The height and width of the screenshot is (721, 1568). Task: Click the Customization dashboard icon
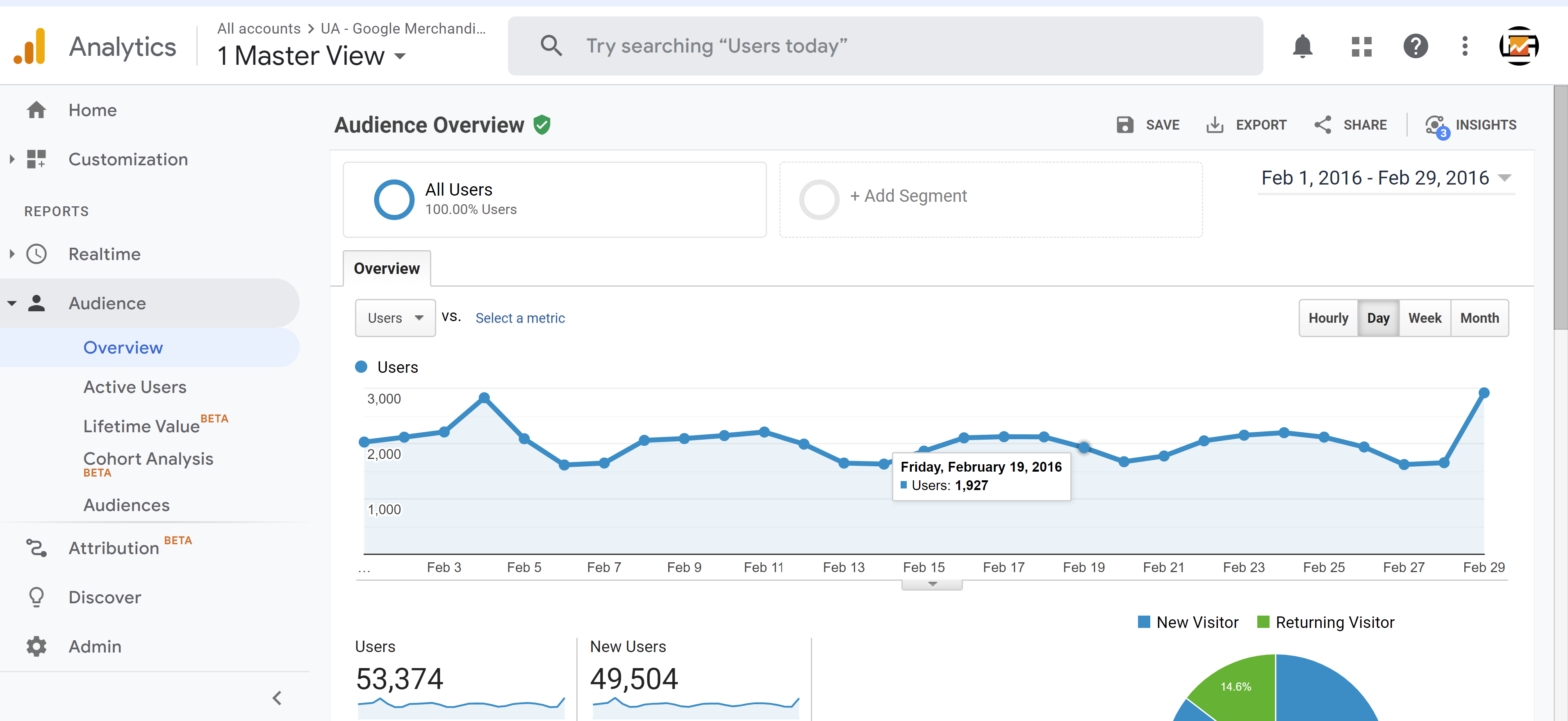coord(36,159)
